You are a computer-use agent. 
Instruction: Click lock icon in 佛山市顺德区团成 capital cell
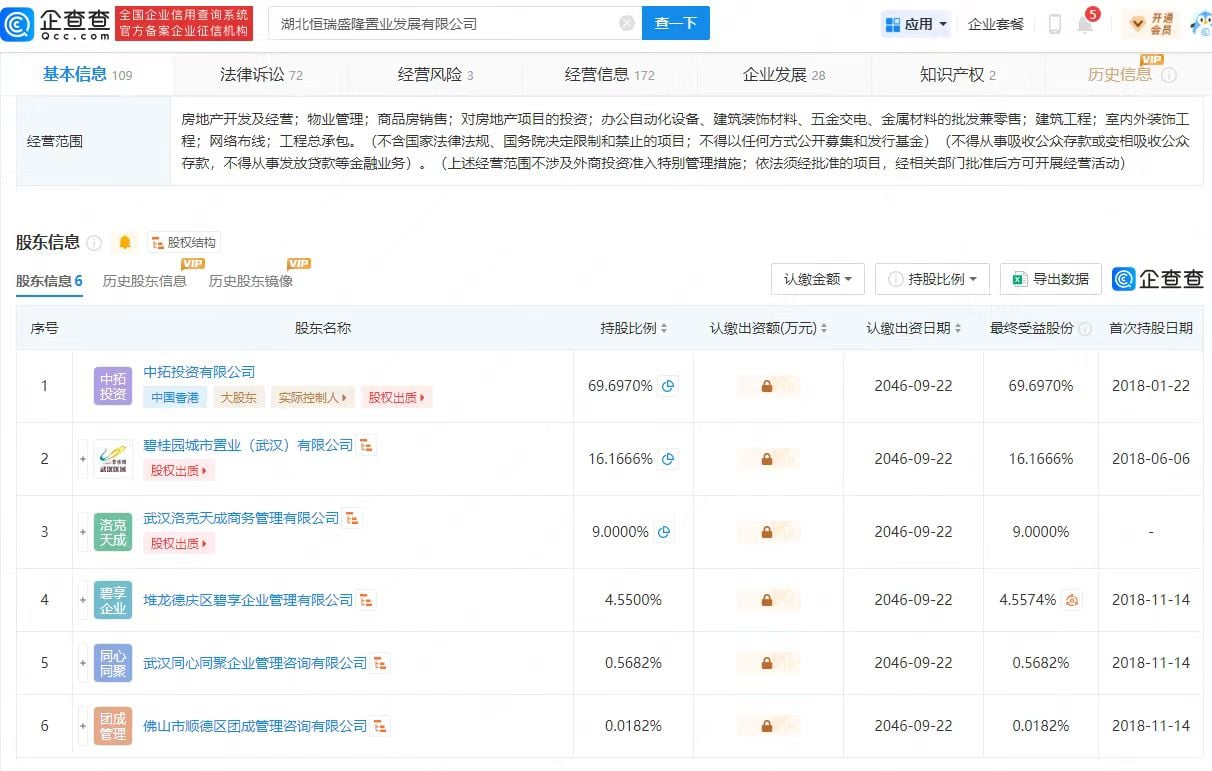point(767,726)
